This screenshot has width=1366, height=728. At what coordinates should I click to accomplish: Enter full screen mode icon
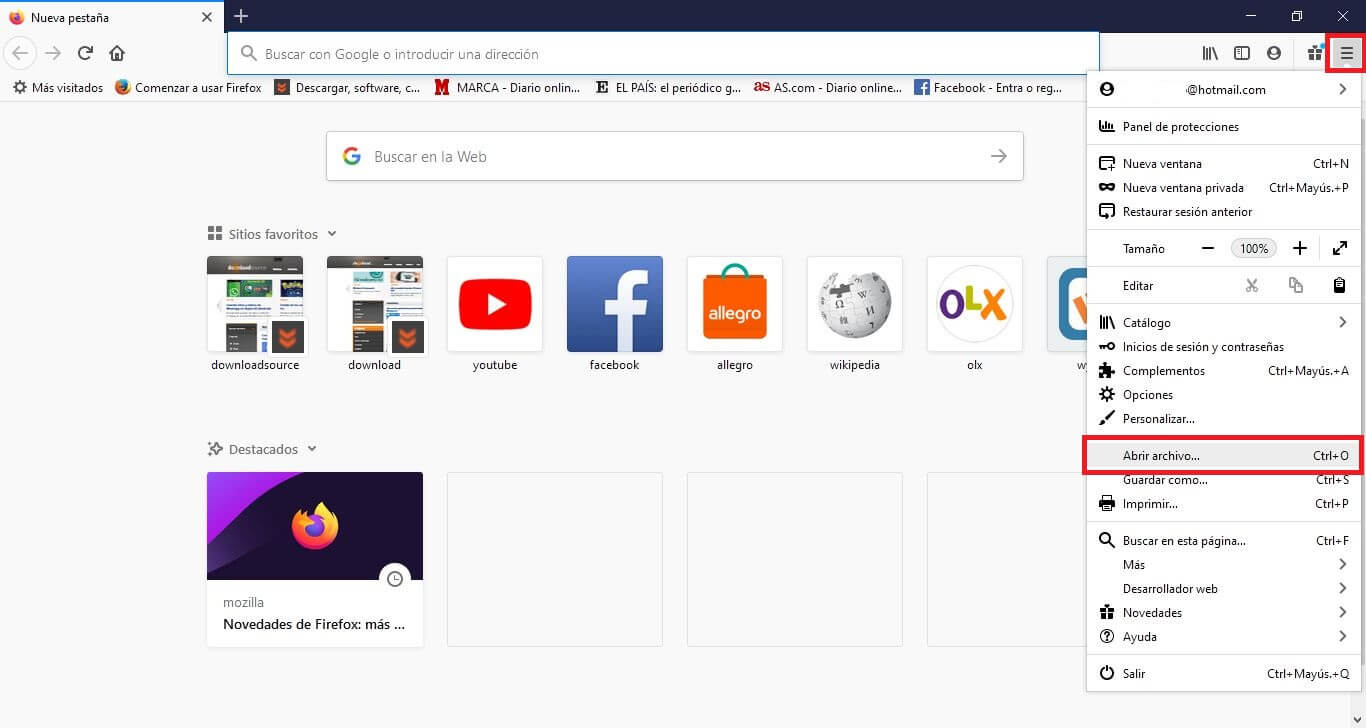pos(1340,248)
